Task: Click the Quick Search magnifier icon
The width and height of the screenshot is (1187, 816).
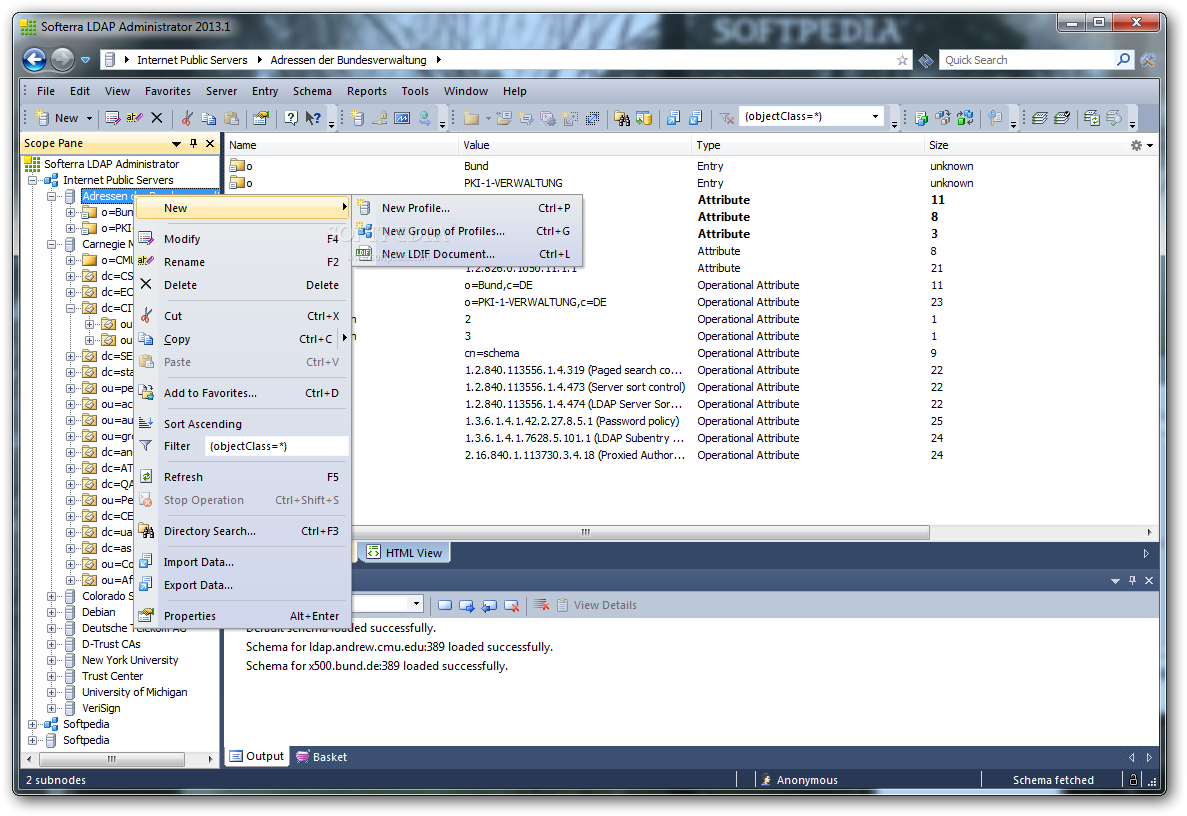Action: pos(1123,60)
